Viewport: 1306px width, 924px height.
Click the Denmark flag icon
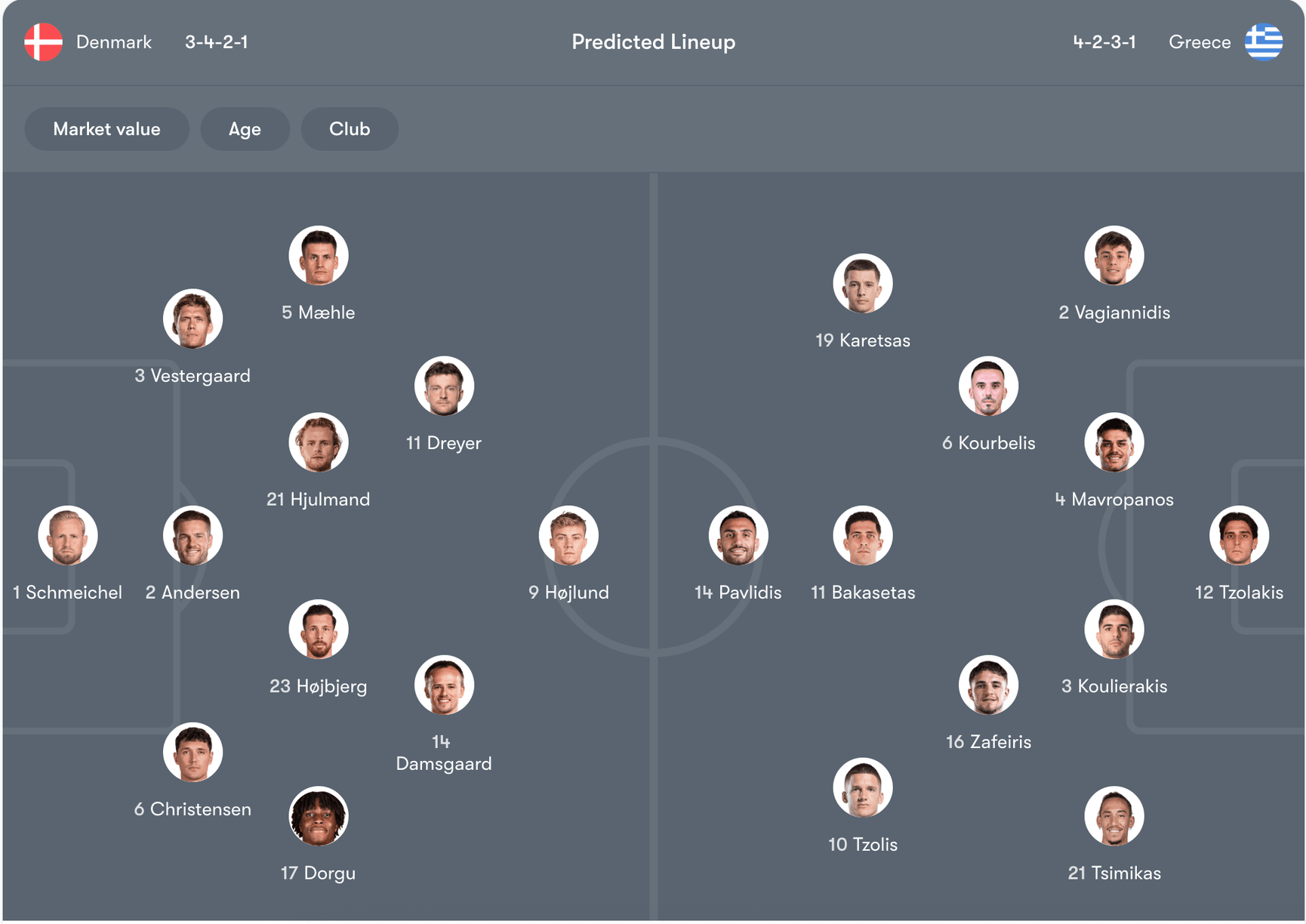point(43,42)
